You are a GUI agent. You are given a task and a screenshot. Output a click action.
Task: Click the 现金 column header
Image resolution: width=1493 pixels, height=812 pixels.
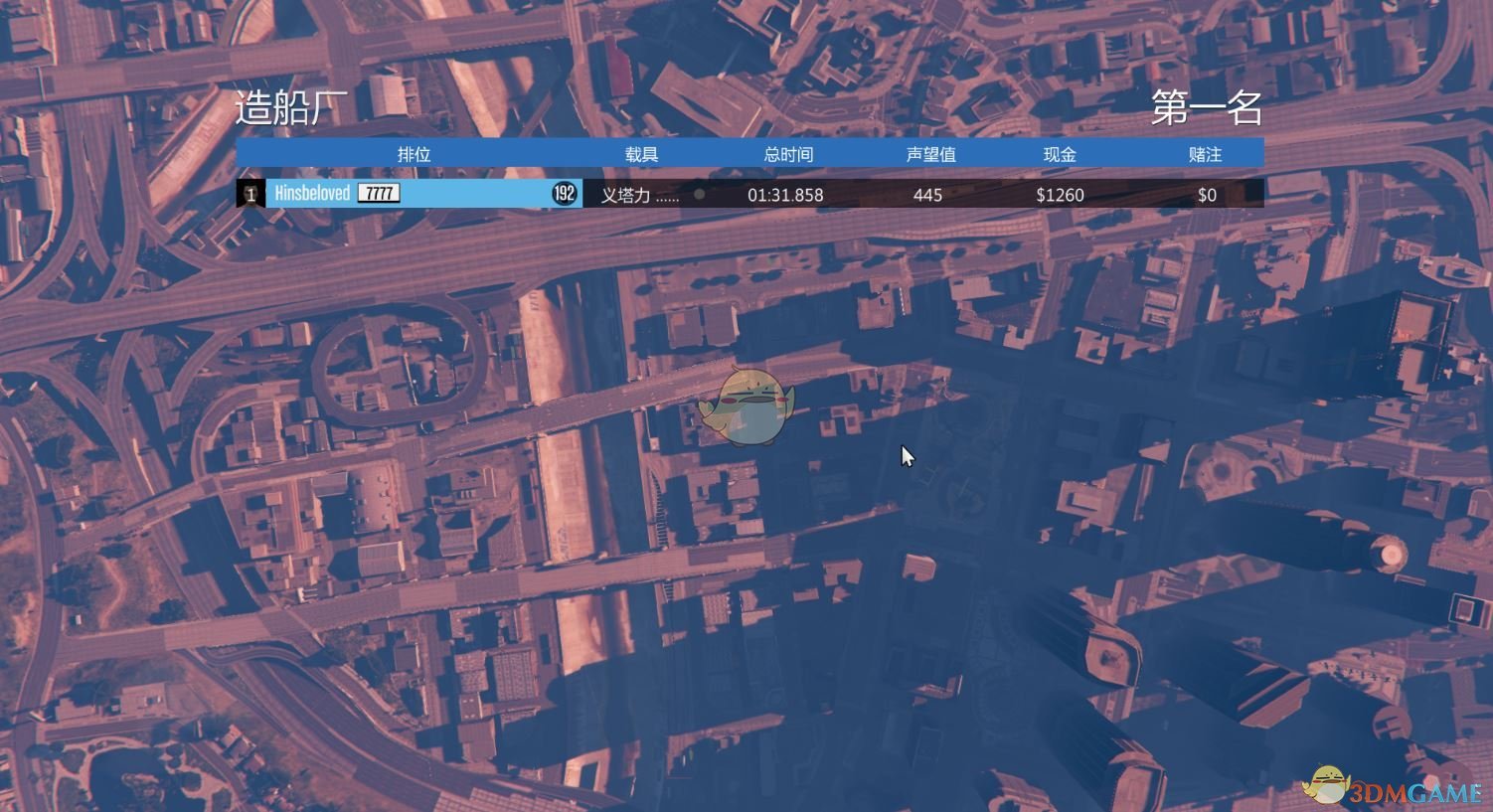point(1060,154)
